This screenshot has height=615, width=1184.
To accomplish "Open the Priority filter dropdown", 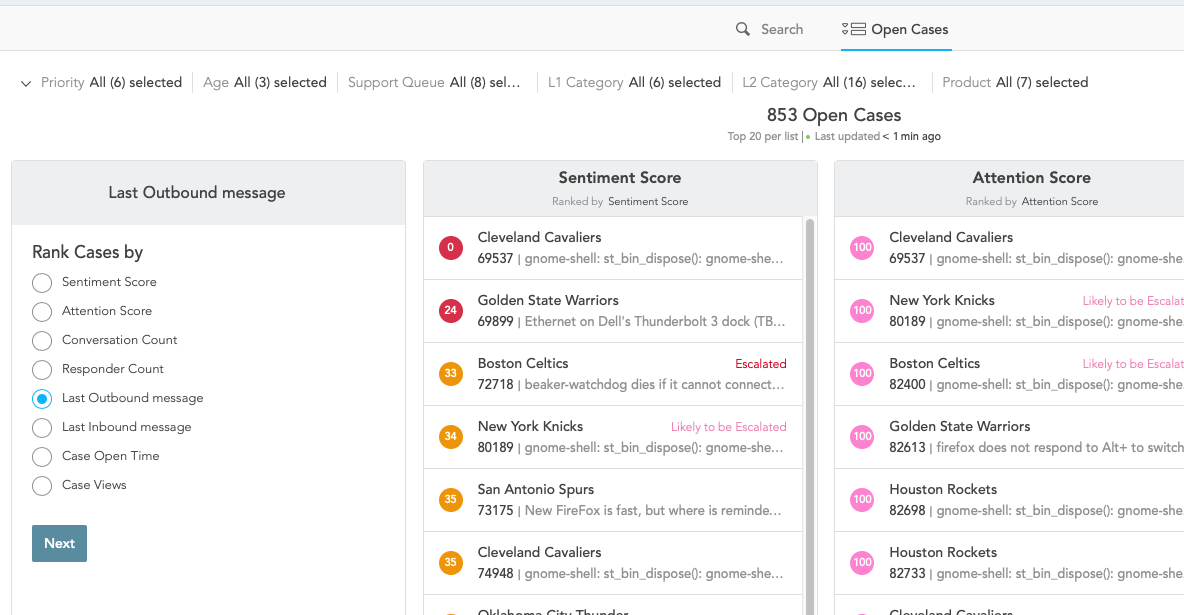I will [111, 82].
